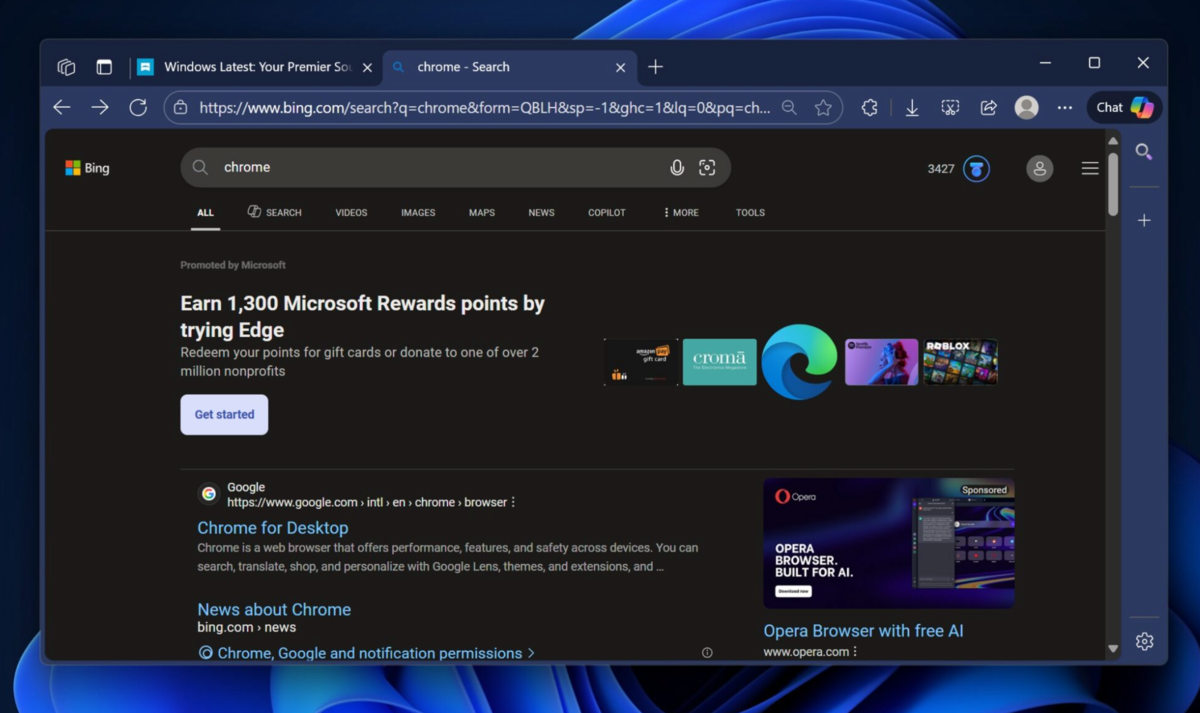Refresh the current page
Image resolution: width=1200 pixels, height=713 pixels.
tap(138, 107)
